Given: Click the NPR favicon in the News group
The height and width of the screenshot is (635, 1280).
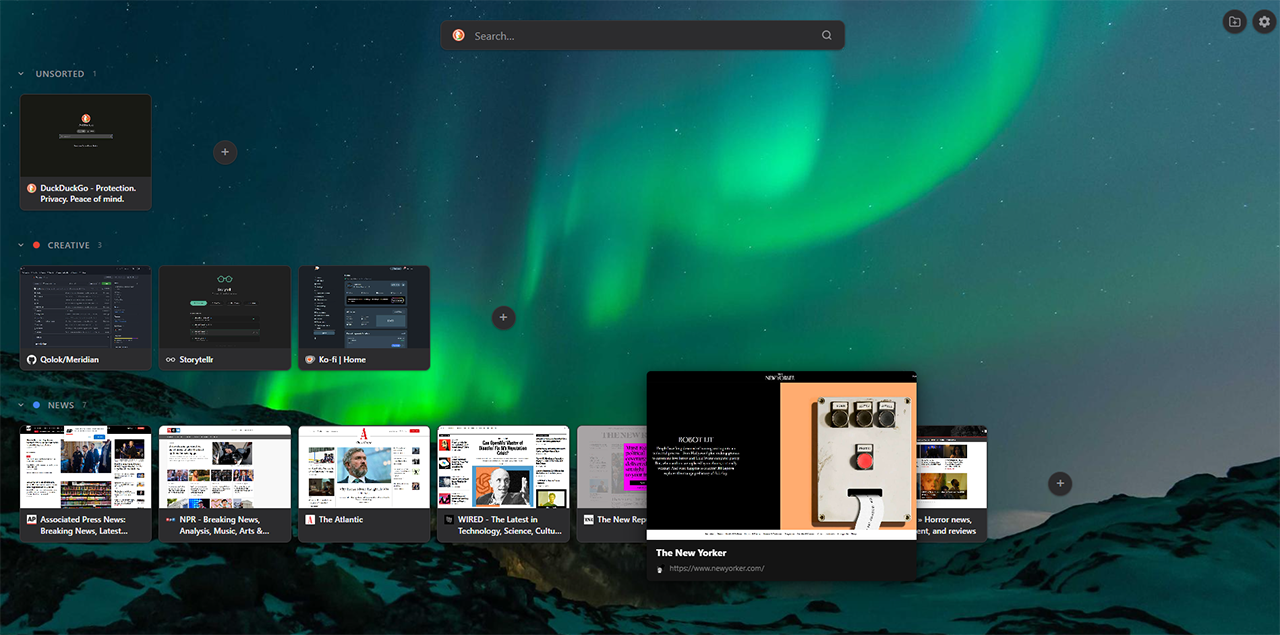Looking at the screenshot, I should (x=170, y=520).
